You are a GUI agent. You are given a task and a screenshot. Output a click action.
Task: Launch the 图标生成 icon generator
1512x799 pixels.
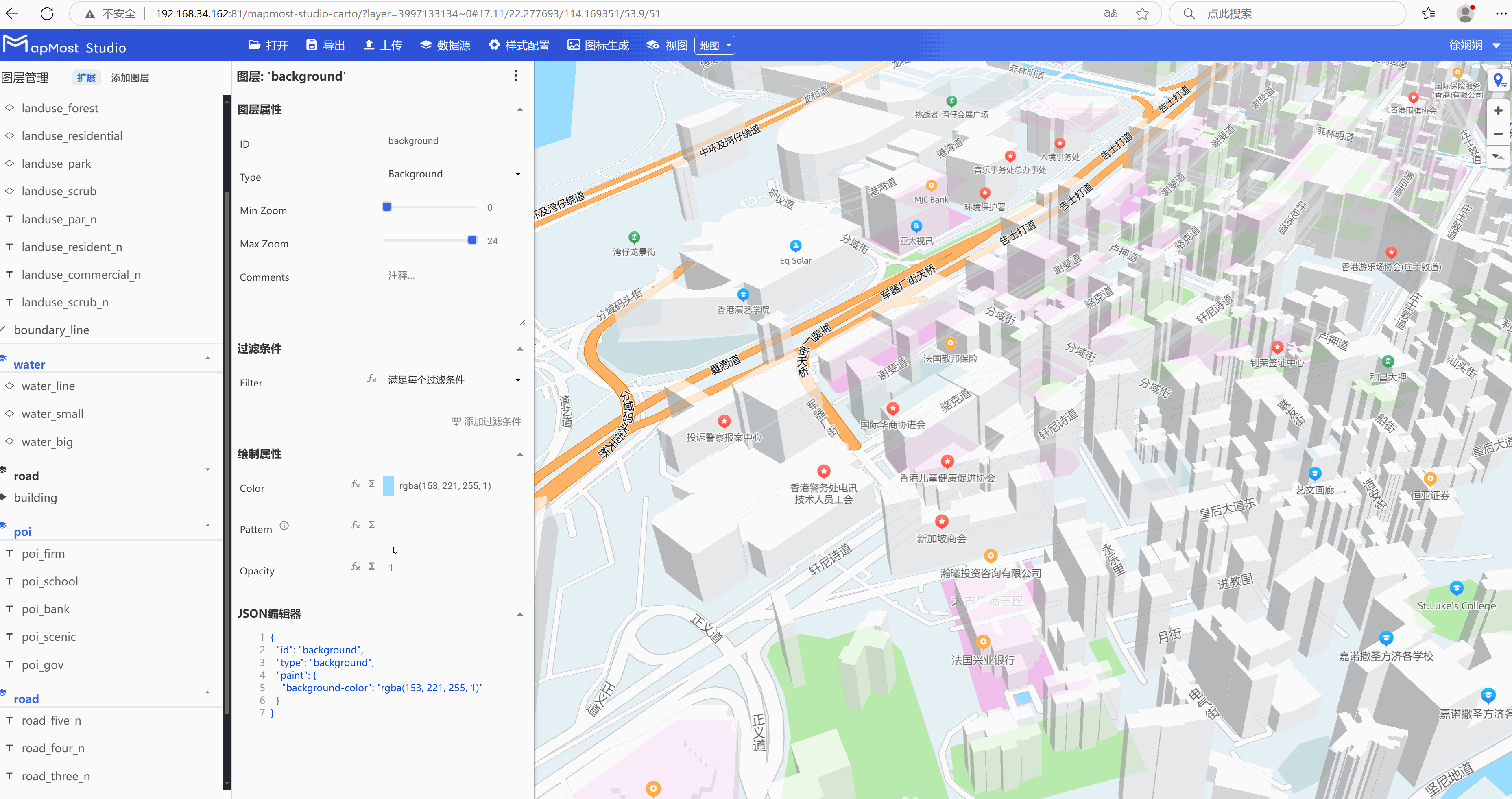pyautogui.click(x=598, y=45)
